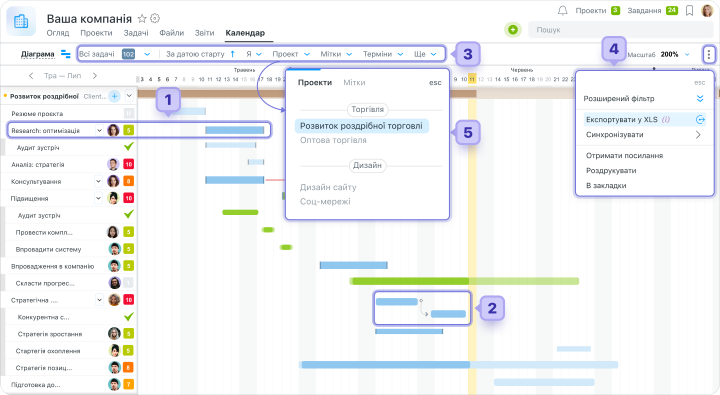This screenshot has height=395, width=720.
Task: Open the Проекти navigation tab
Action: click(x=96, y=33)
